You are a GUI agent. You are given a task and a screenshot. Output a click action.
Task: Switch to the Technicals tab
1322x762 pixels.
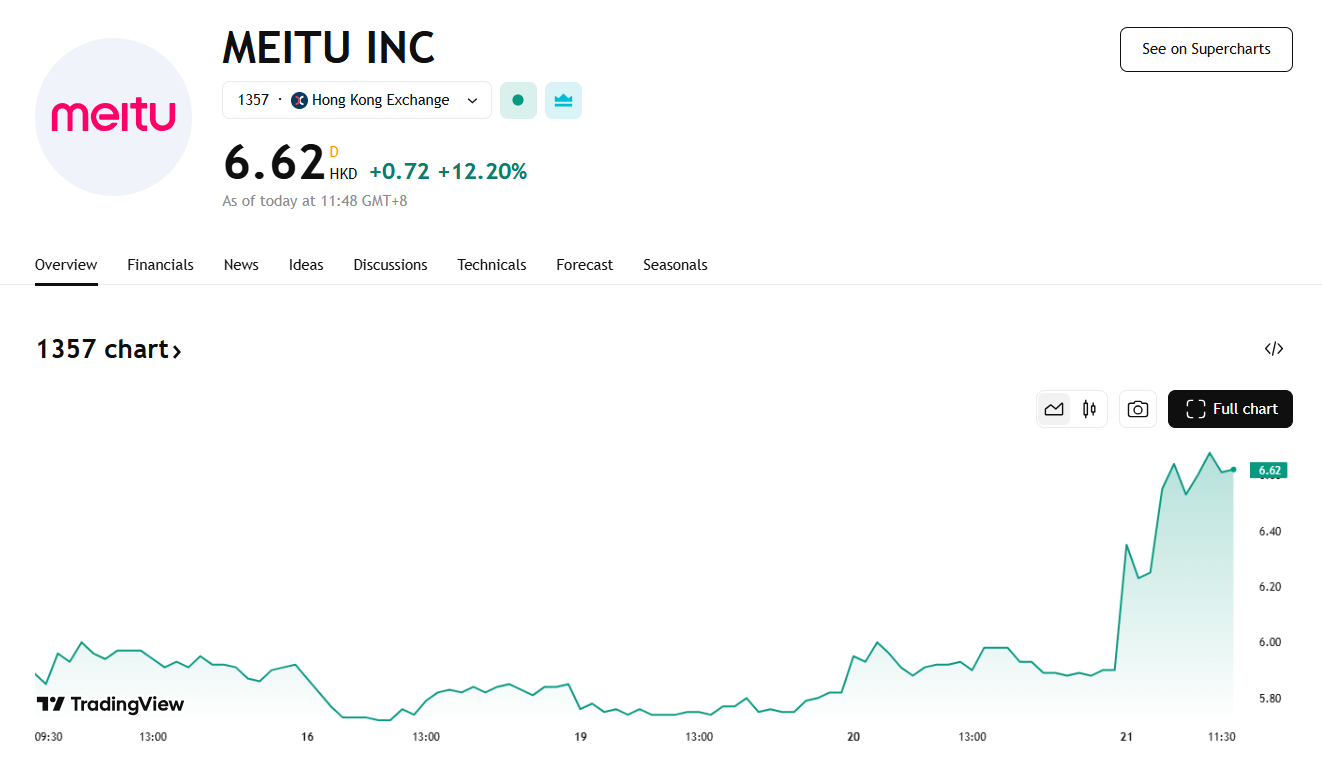(491, 265)
